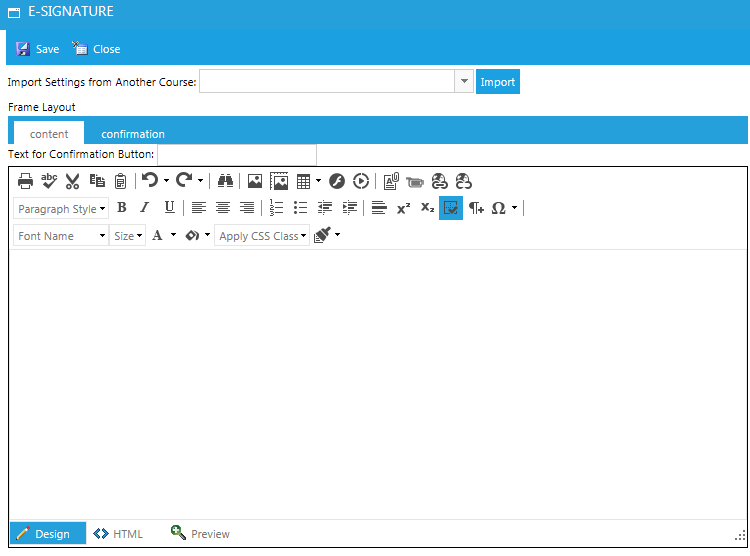Expand the Font Name dropdown
Screen dimensions: 750x556
[x=61, y=236]
